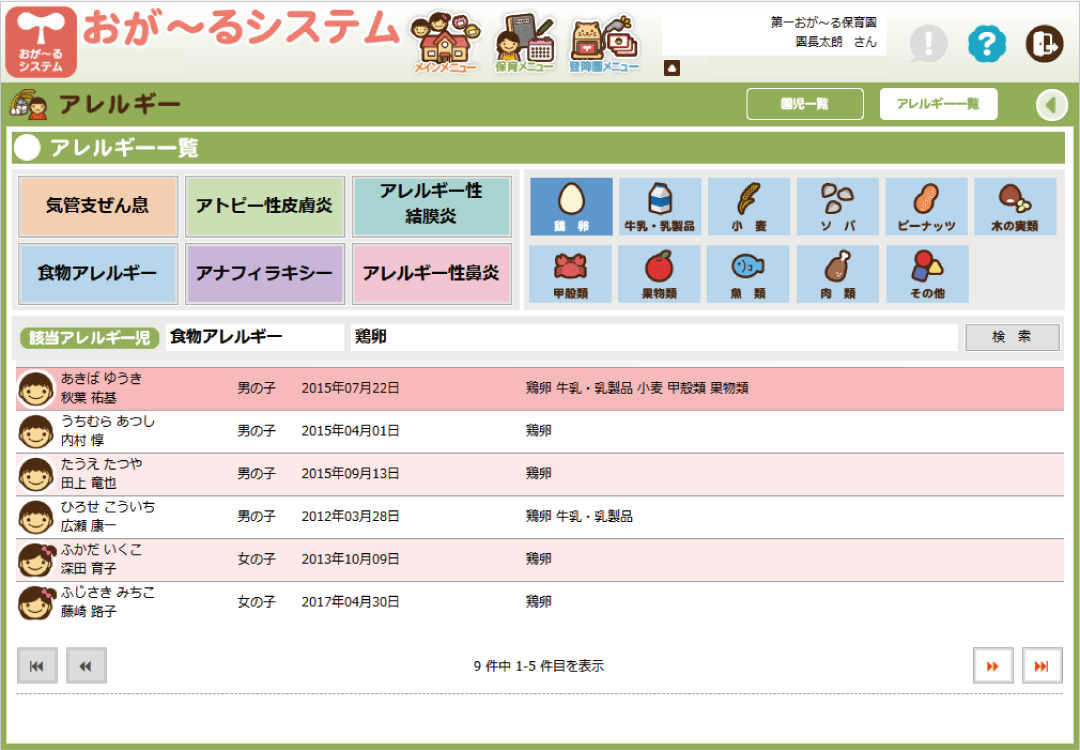Screen dimensions: 1080x750
Task: Choose the アナフィラキシー category button
Action: (x=264, y=273)
